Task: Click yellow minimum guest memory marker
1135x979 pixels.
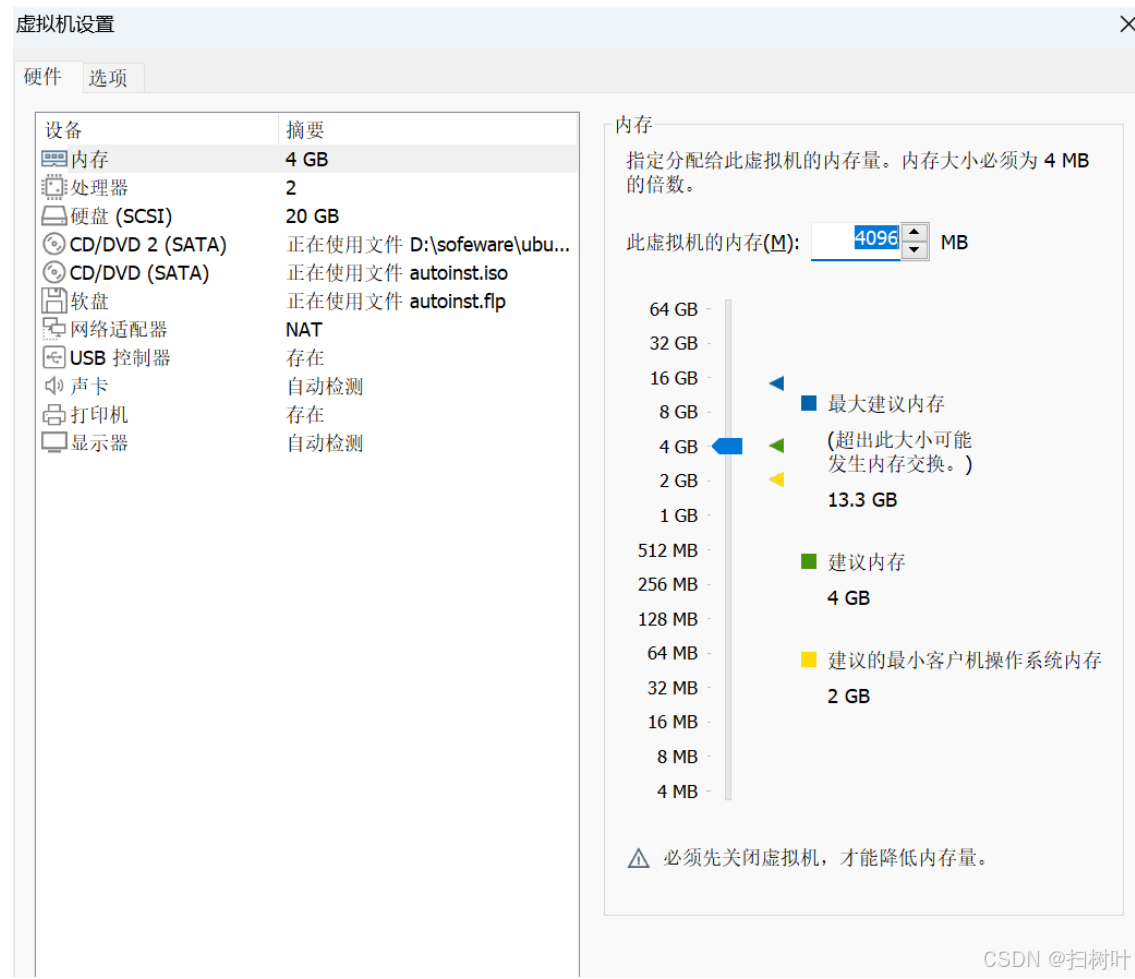Action: (777, 479)
